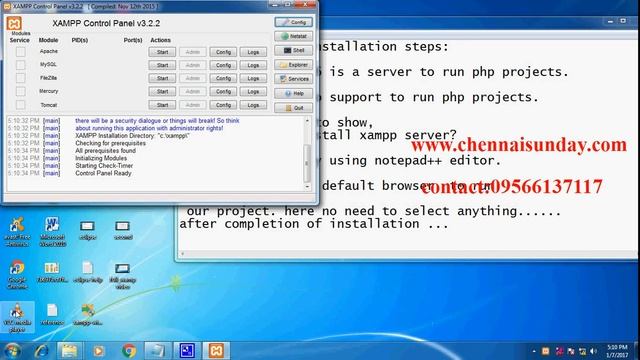Open Apache Config dropdown
Screen dimensions: 640x360
coord(223,52)
